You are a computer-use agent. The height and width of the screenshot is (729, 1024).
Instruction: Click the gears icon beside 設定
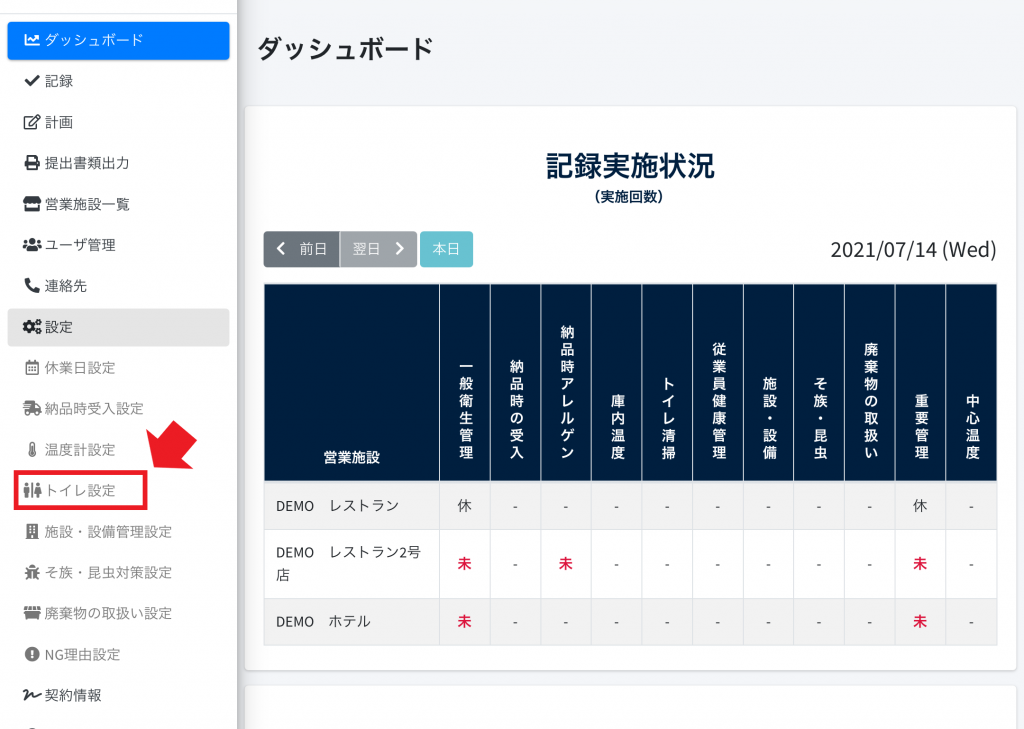31,327
